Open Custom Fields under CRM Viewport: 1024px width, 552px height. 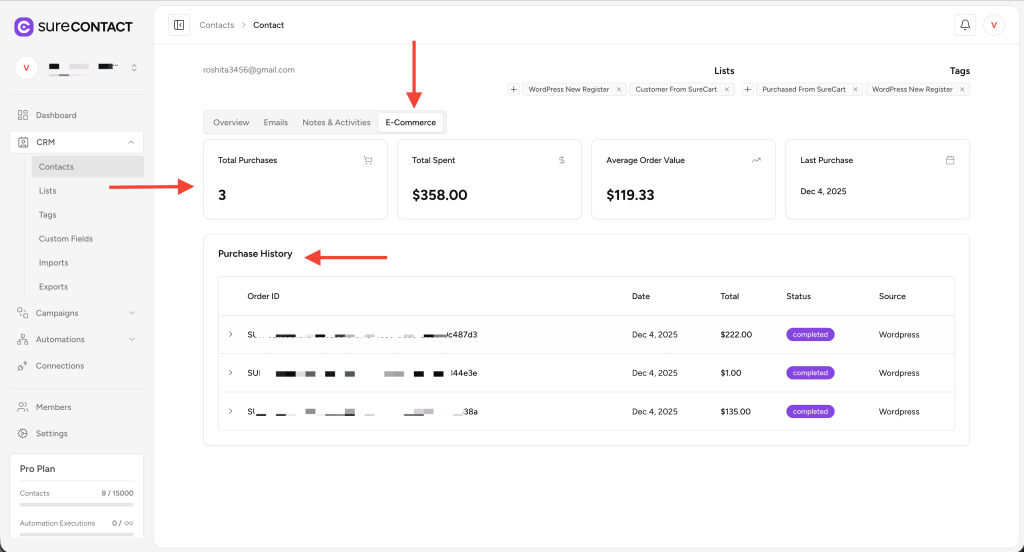[x=66, y=239]
